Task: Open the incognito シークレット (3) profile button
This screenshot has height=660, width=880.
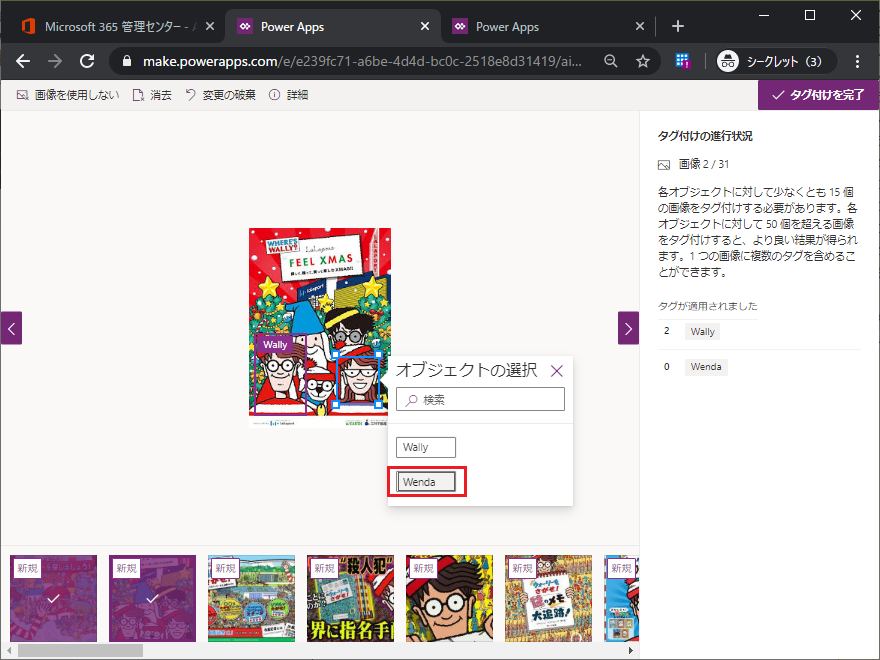Action: 777,61
